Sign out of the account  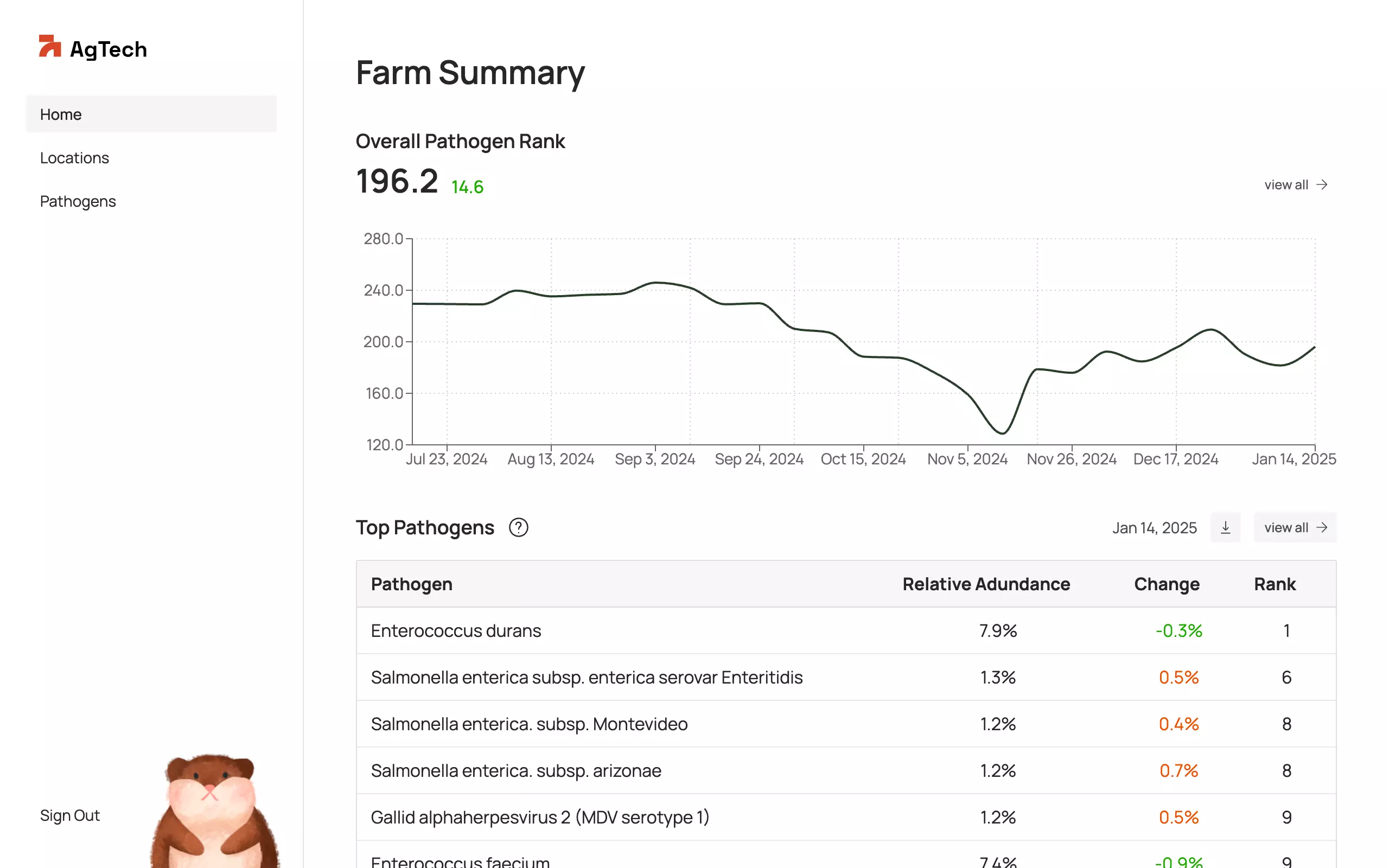(70, 815)
